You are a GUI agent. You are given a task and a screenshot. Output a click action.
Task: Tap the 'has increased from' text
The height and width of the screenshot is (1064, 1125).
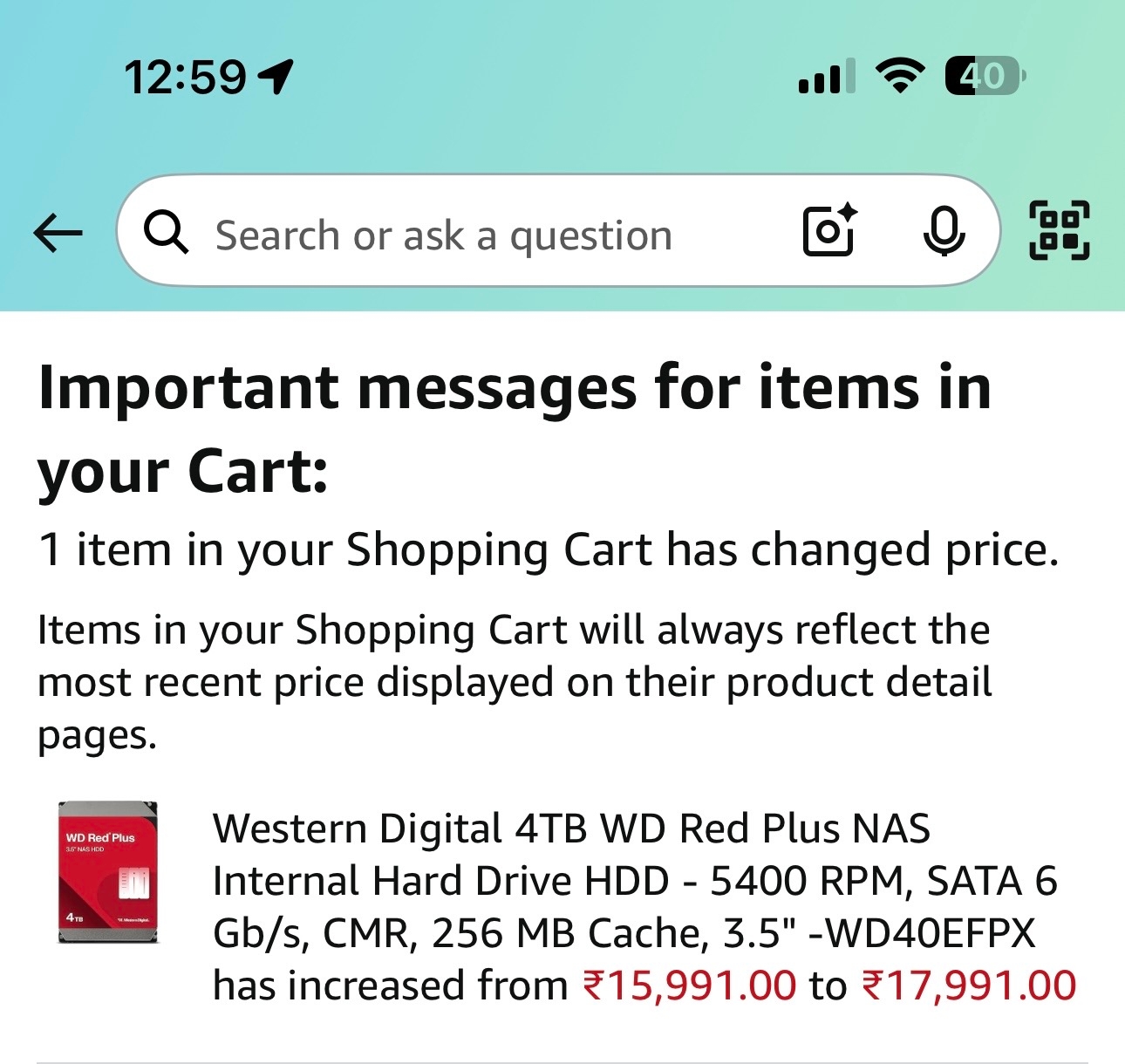[391, 986]
